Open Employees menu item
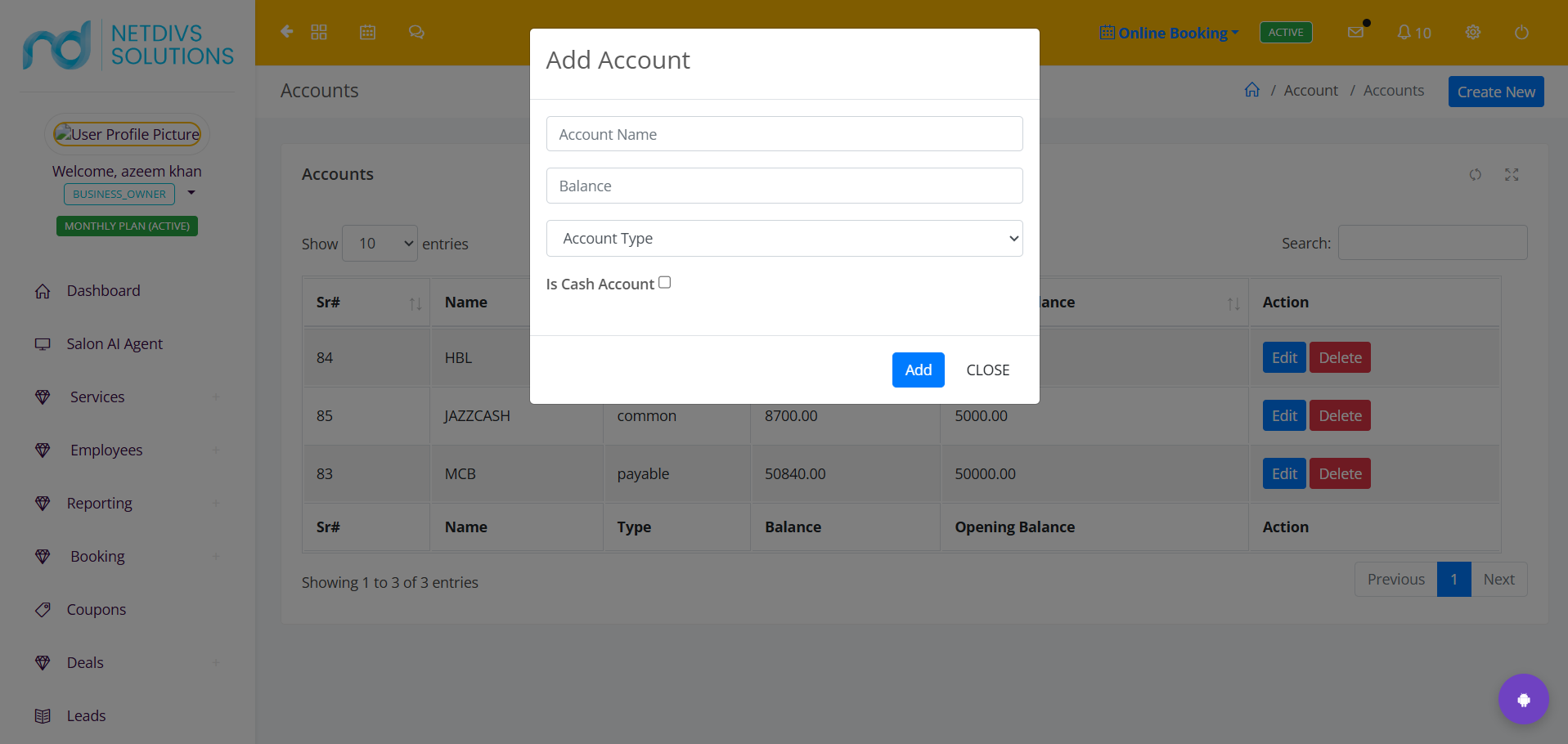 pos(106,450)
